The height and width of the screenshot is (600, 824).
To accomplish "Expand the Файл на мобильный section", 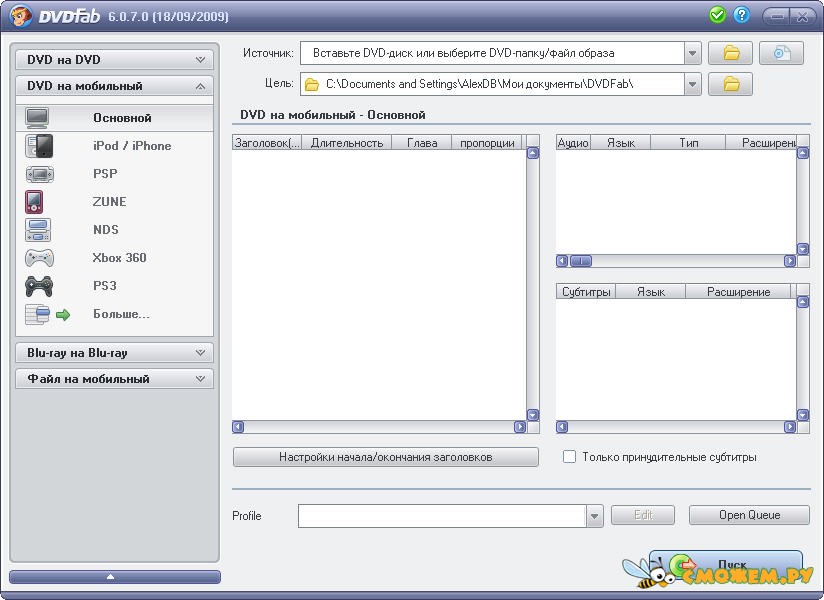I will click(x=115, y=378).
